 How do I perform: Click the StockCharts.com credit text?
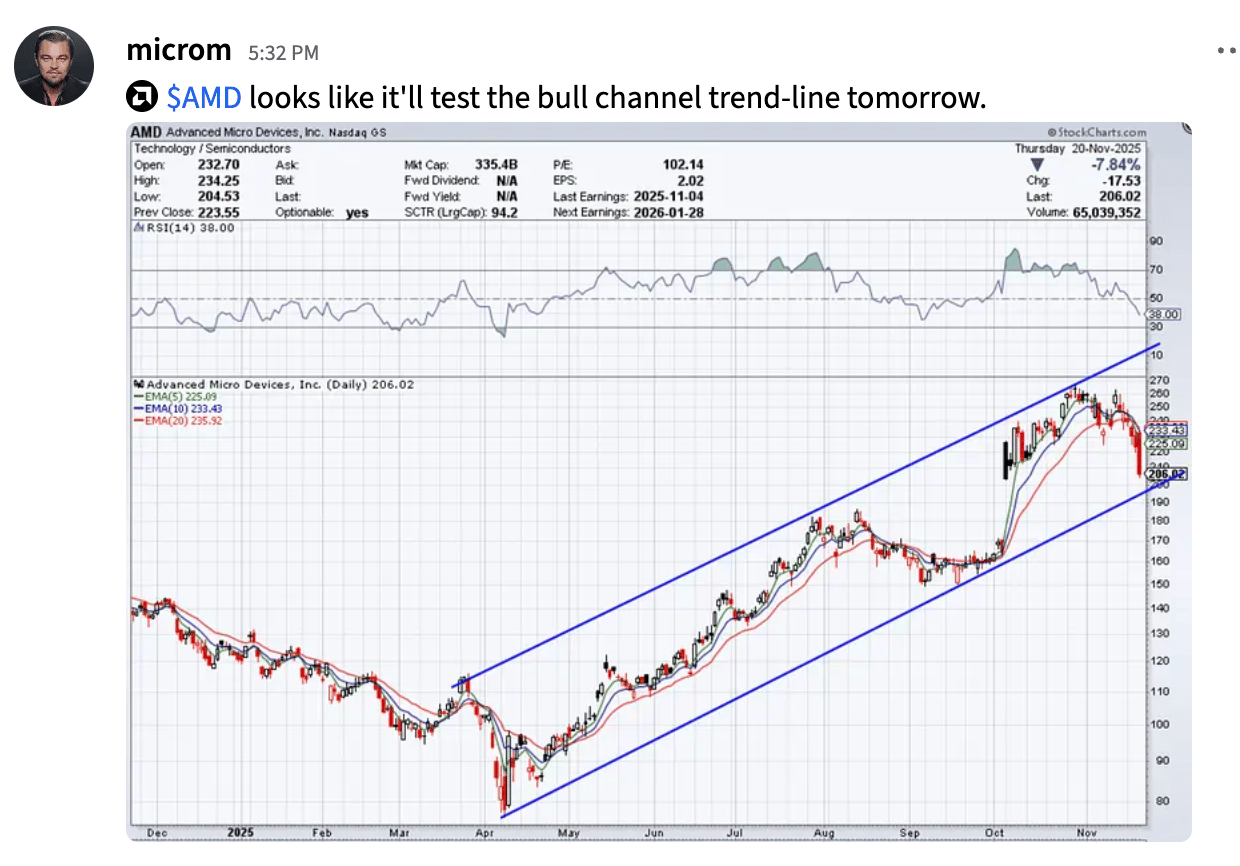[x=1096, y=132]
